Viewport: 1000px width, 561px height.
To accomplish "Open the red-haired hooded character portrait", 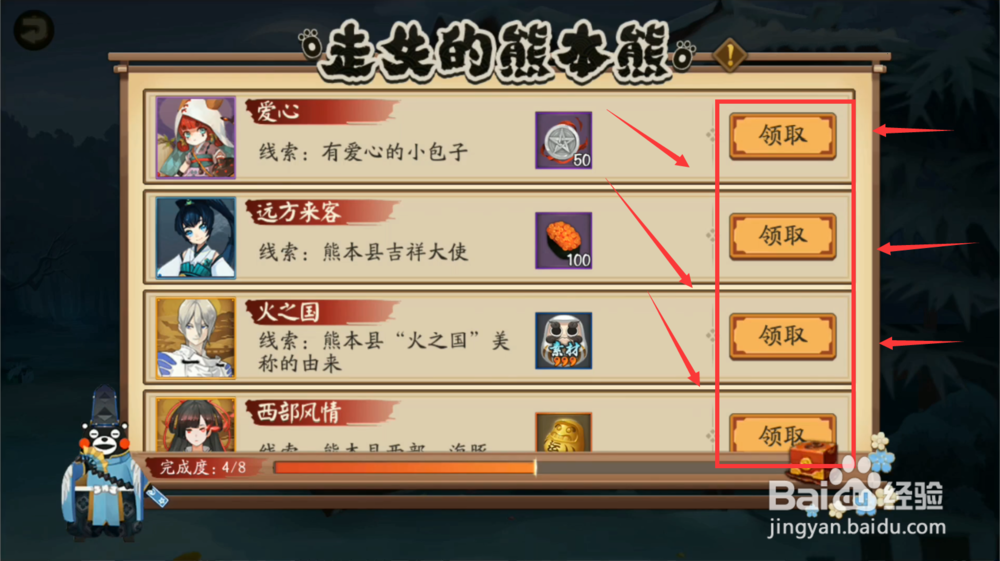I will pyautogui.click(x=196, y=137).
